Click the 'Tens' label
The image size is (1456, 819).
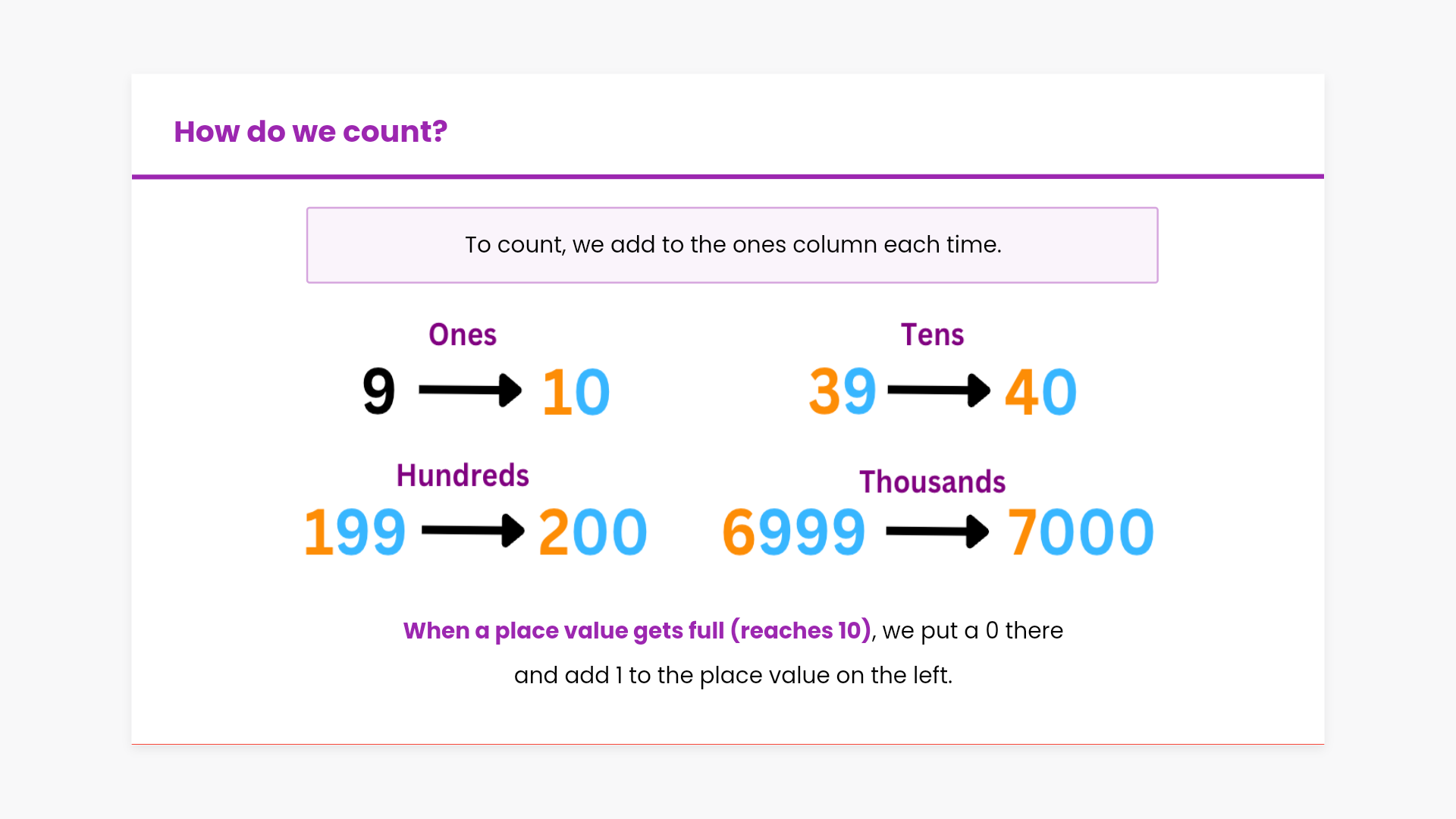pyautogui.click(x=932, y=335)
